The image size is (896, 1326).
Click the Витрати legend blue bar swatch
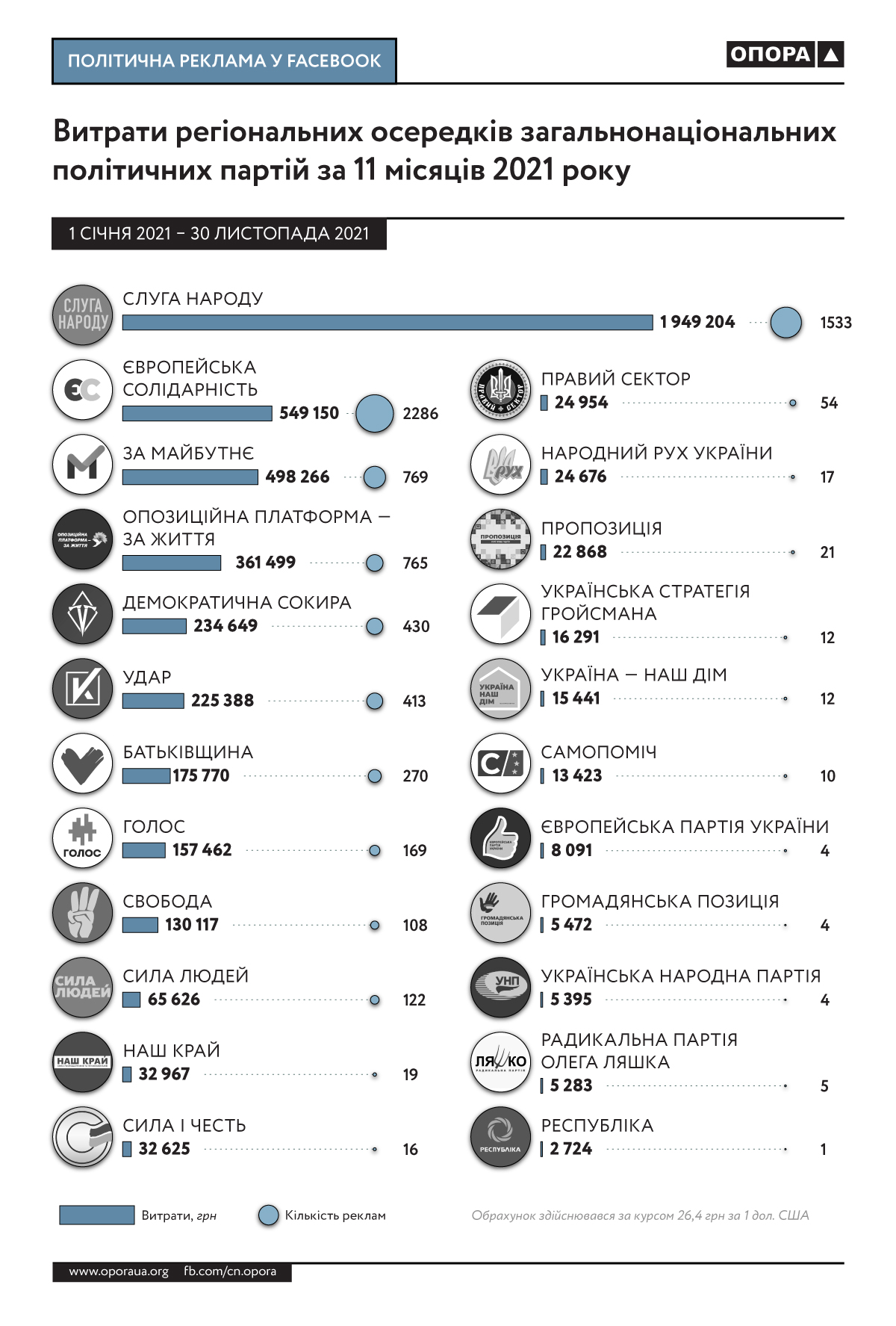(97, 1215)
